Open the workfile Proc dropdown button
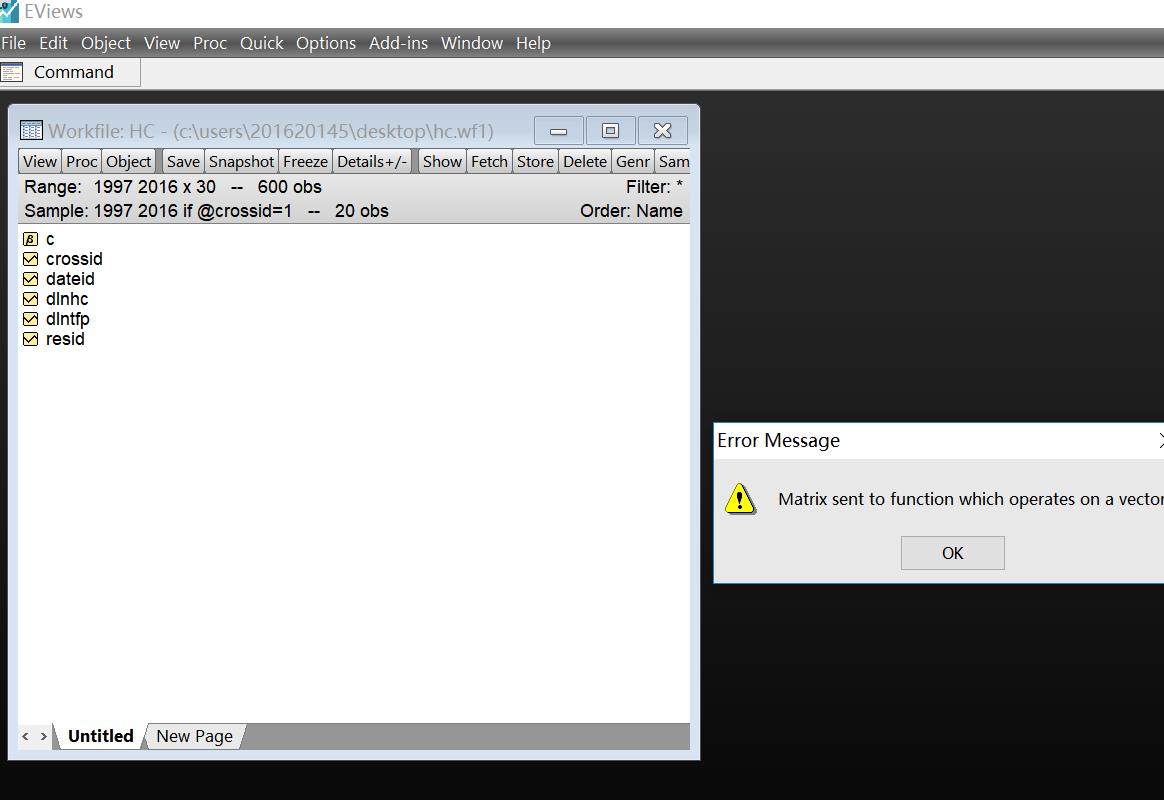The height and width of the screenshot is (800, 1164). click(82, 161)
